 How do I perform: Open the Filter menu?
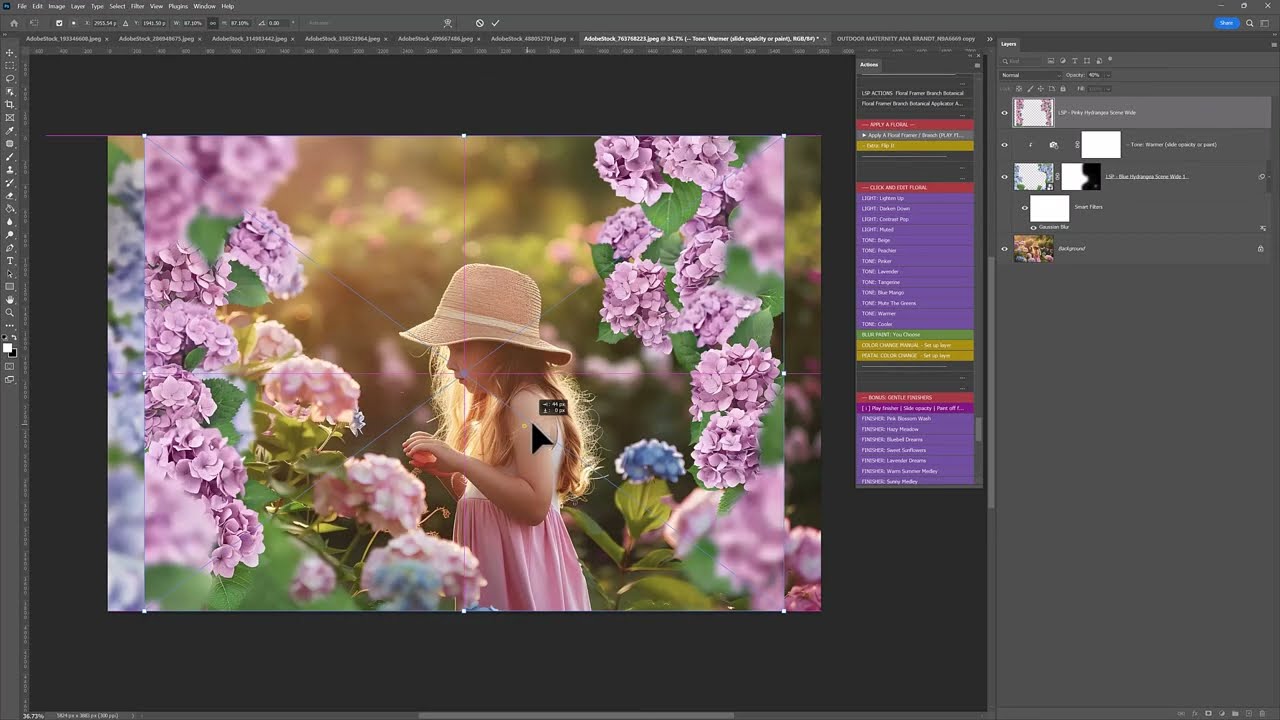[x=138, y=6]
